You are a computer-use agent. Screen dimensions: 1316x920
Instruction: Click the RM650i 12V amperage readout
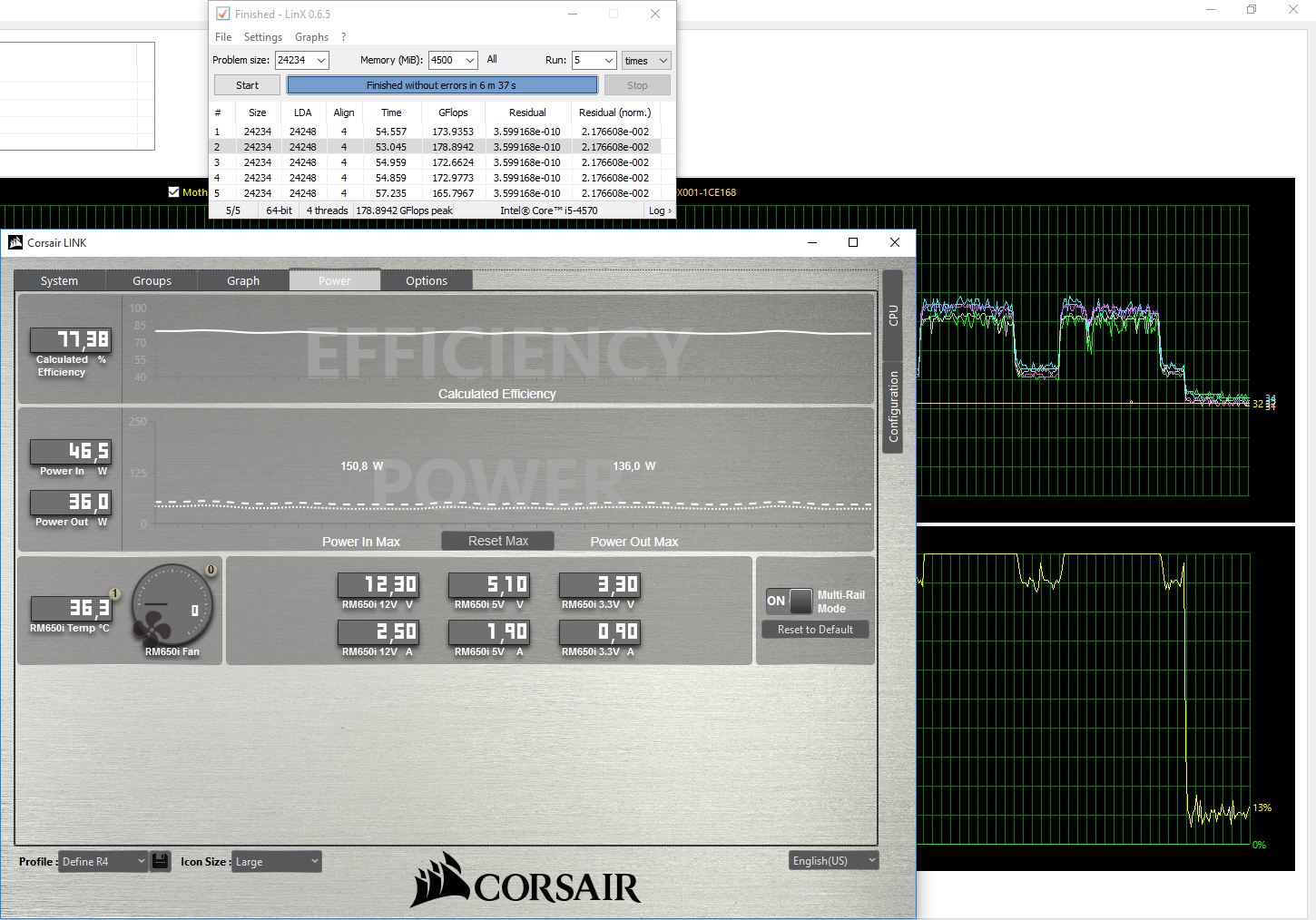(378, 631)
